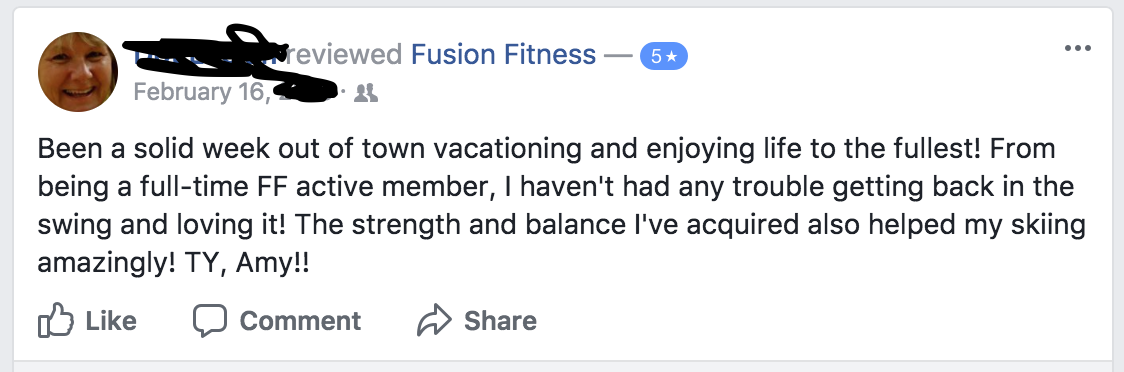
Task: Click the word "reviewed" in header
Action: (x=347, y=54)
